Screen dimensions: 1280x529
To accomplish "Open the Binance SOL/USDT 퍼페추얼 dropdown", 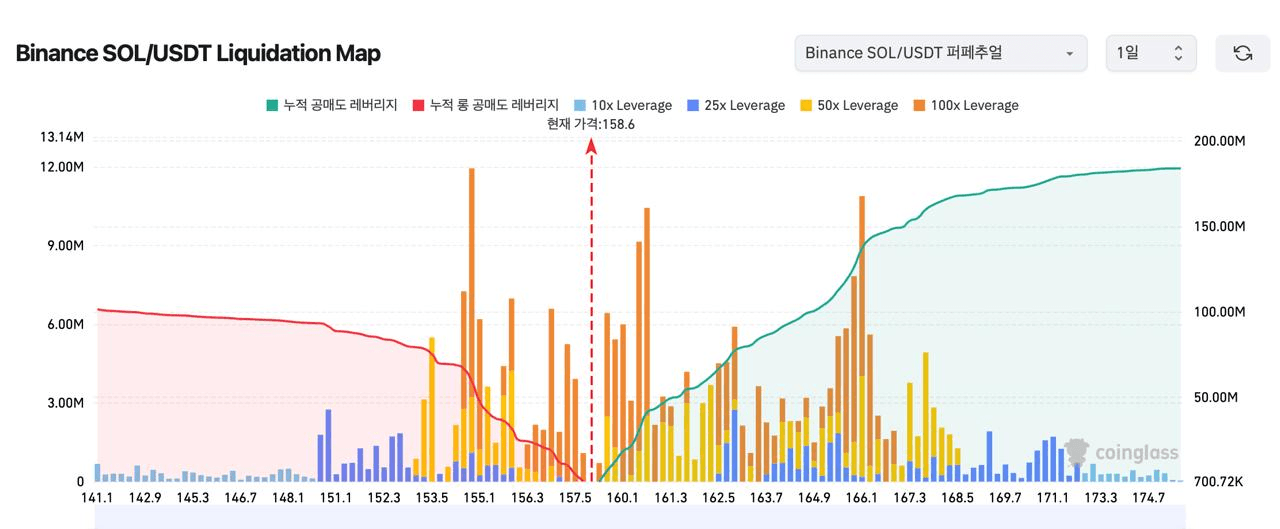I will pyautogui.click(x=940, y=53).
